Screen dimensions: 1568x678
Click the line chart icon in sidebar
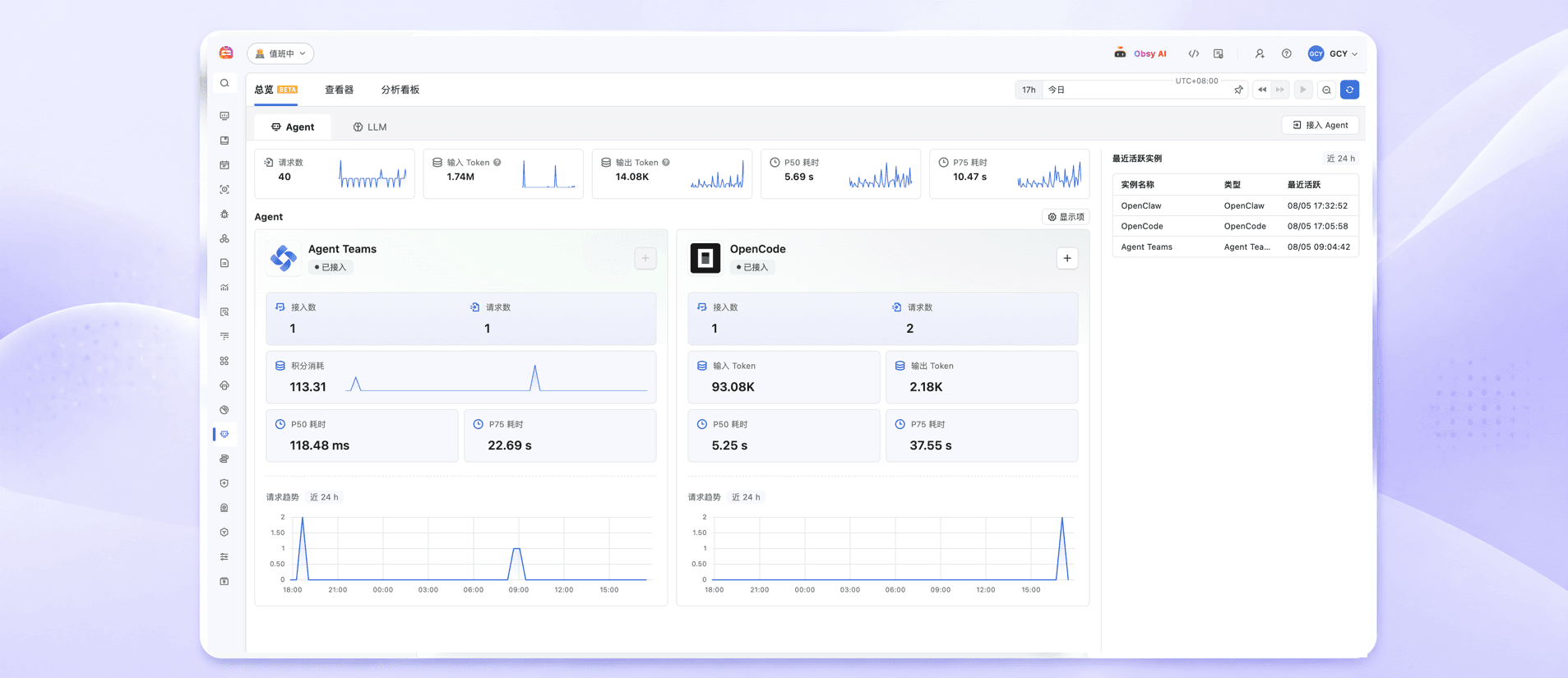point(224,288)
